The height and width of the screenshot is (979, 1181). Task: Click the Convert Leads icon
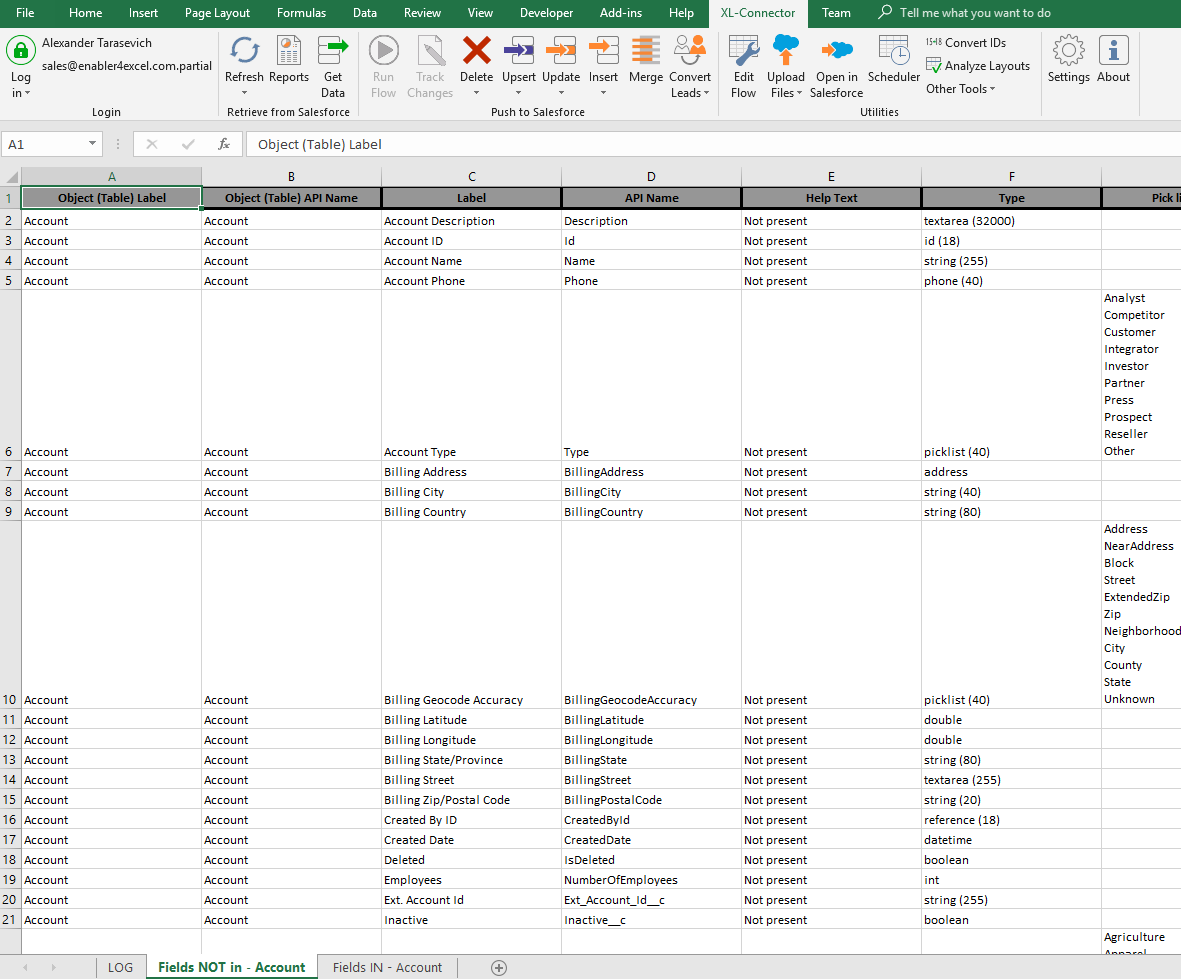[689, 50]
